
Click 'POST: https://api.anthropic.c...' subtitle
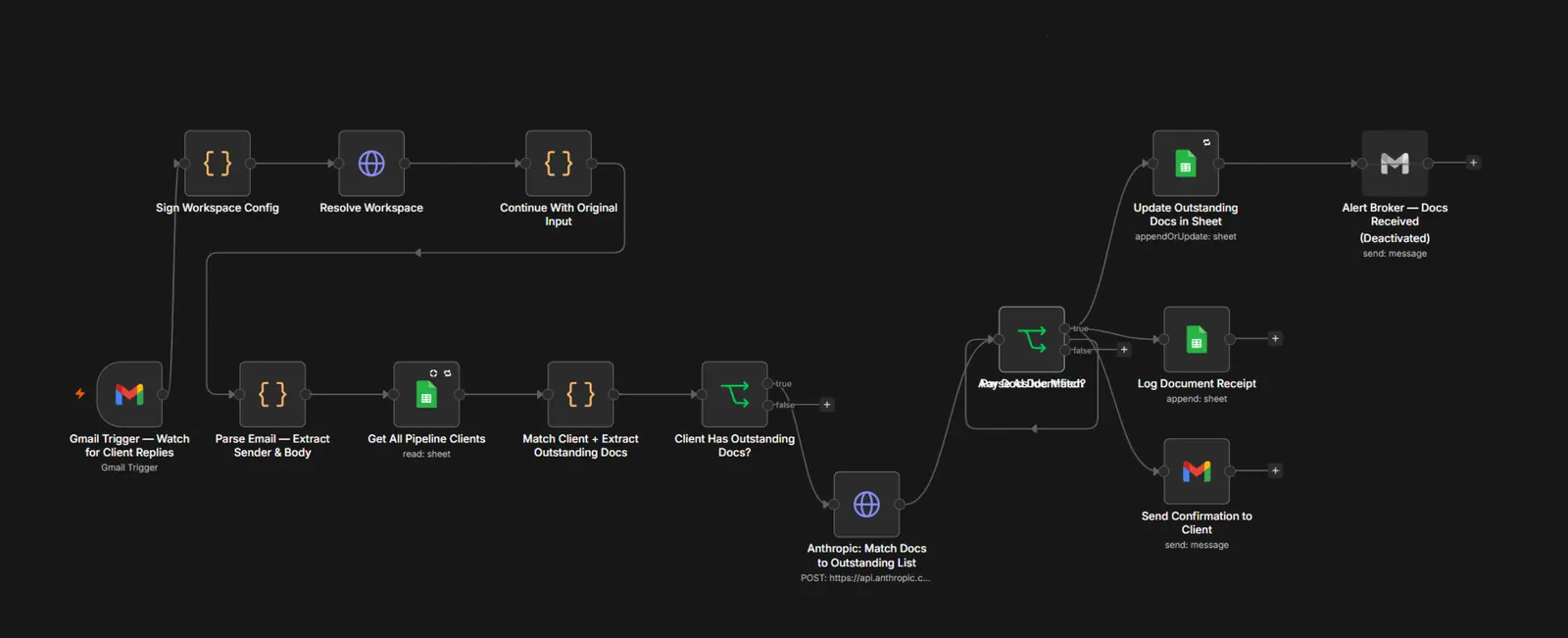(x=865, y=578)
